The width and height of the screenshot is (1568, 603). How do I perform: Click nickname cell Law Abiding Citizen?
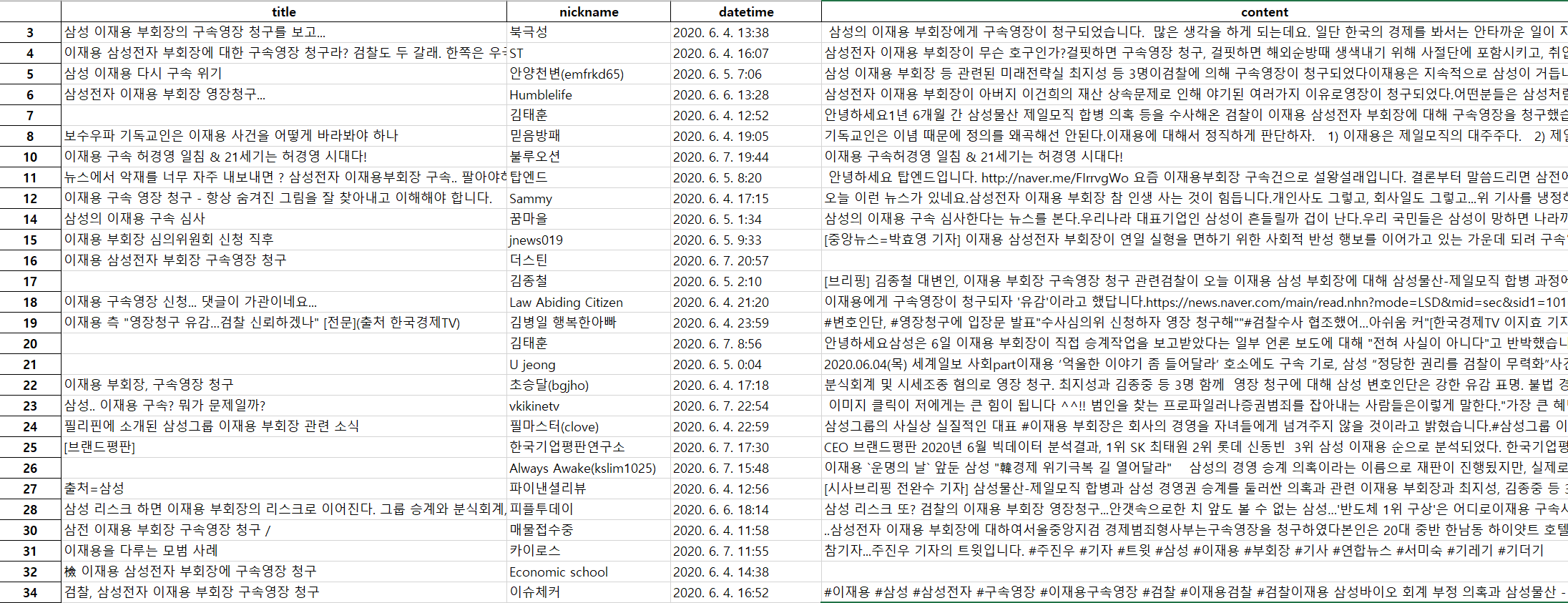(589, 302)
